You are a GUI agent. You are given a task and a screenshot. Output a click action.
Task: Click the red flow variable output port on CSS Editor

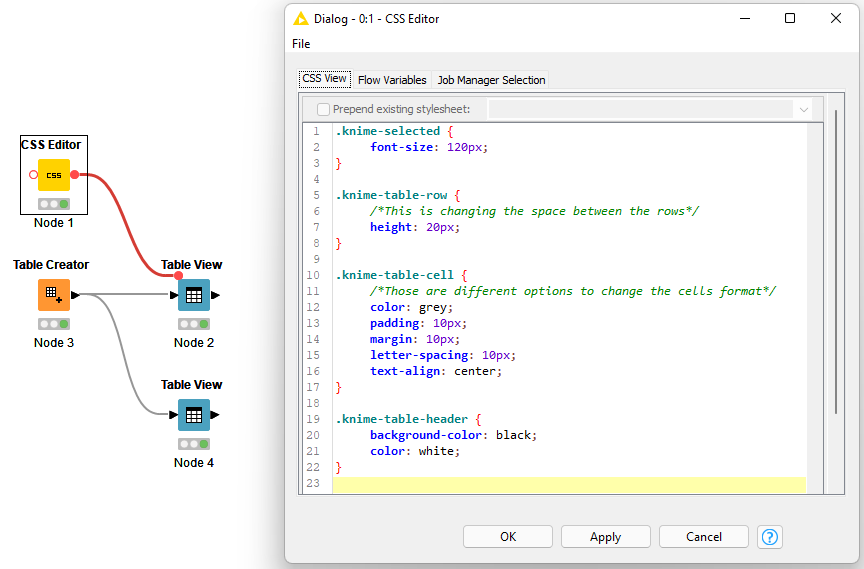75,175
